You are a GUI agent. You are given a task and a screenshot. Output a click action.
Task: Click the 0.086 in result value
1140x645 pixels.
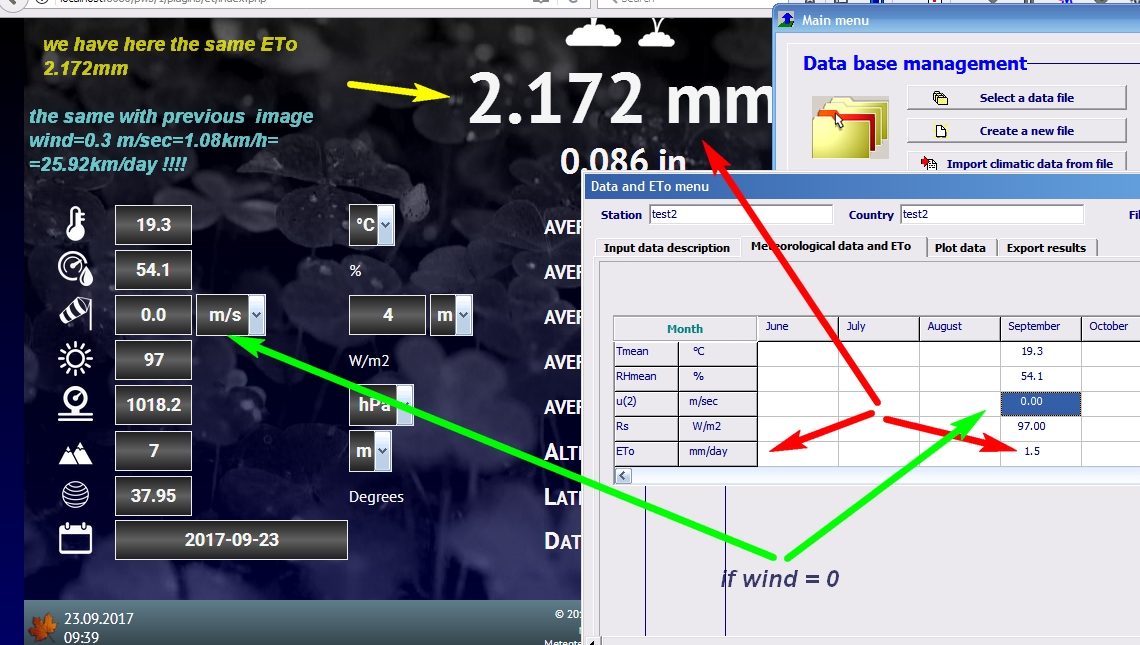(622, 159)
